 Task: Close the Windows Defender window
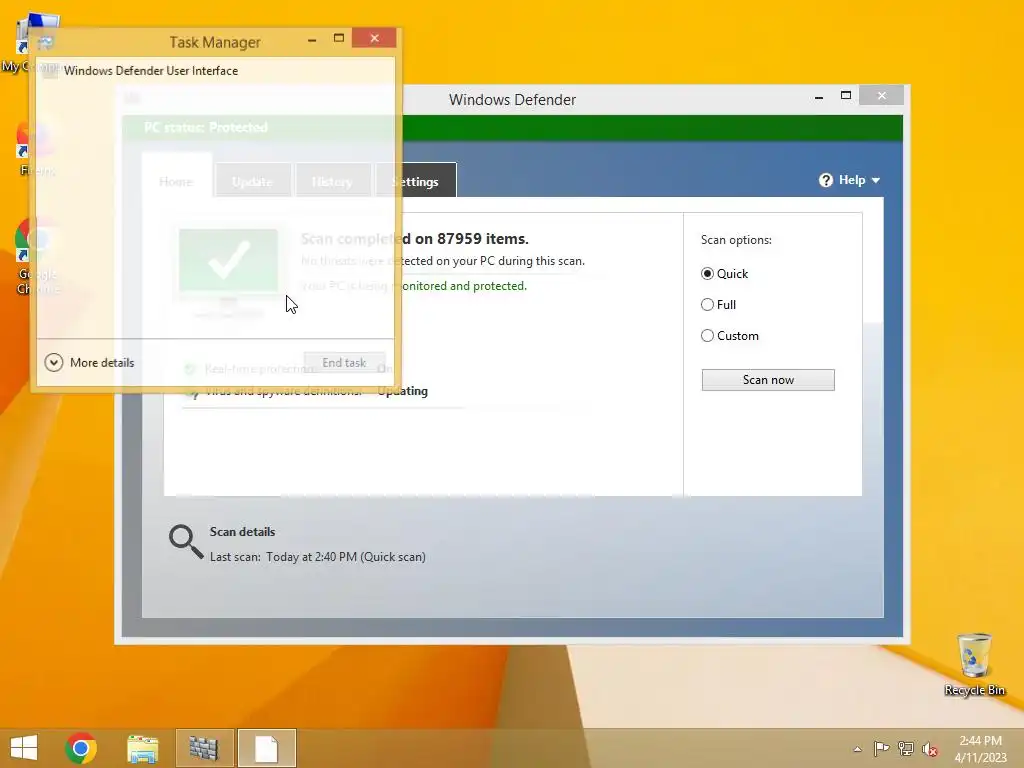tap(882, 95)
